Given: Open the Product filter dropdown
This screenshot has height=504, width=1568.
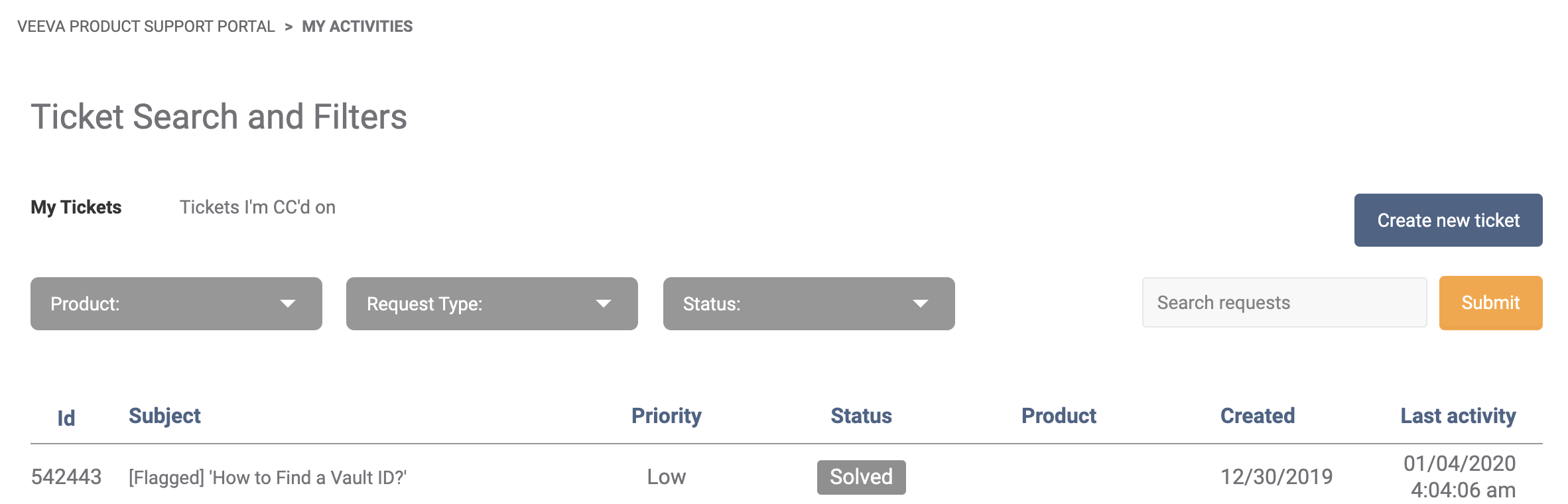Looking at the screenshot, I should click(x=176, y=304).
